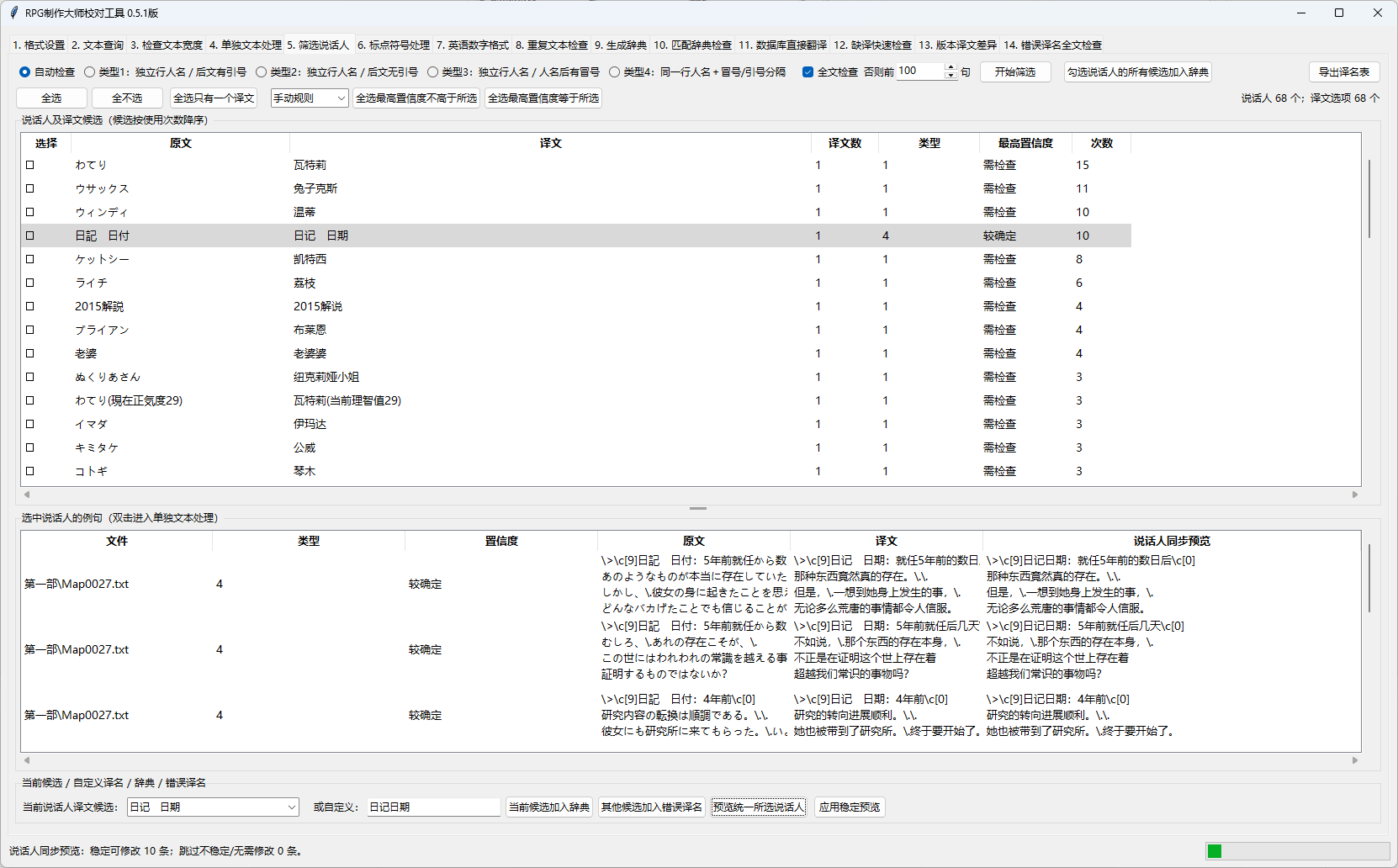Click 全选最高置信度不高于所选 button
This screenshot has height=868, width=1398.
click(x=416, y=98)
